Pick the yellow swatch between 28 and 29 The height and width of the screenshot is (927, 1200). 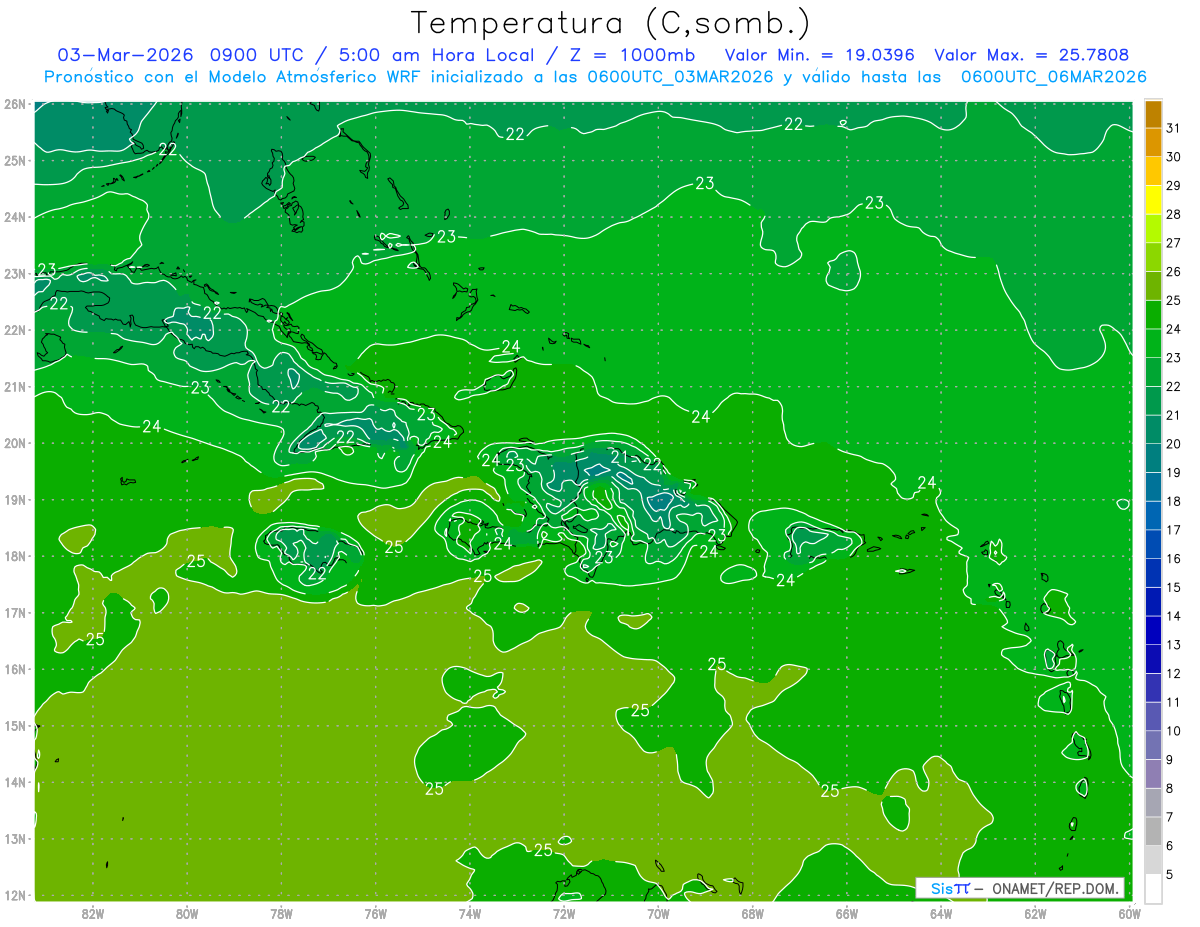[1153, 200]
